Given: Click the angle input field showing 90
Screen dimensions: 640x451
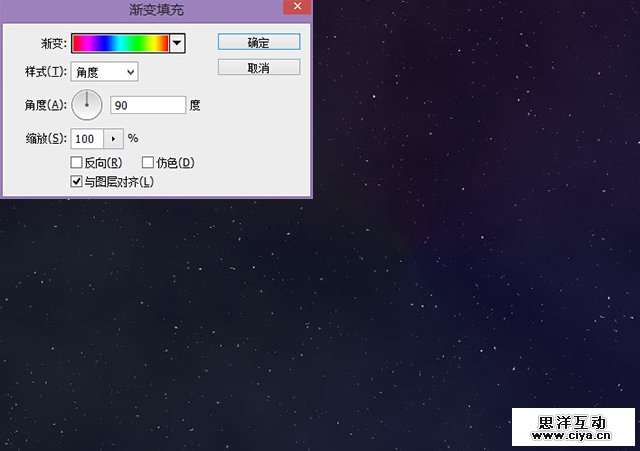Looking at the screenshot, I should (148, 105).
